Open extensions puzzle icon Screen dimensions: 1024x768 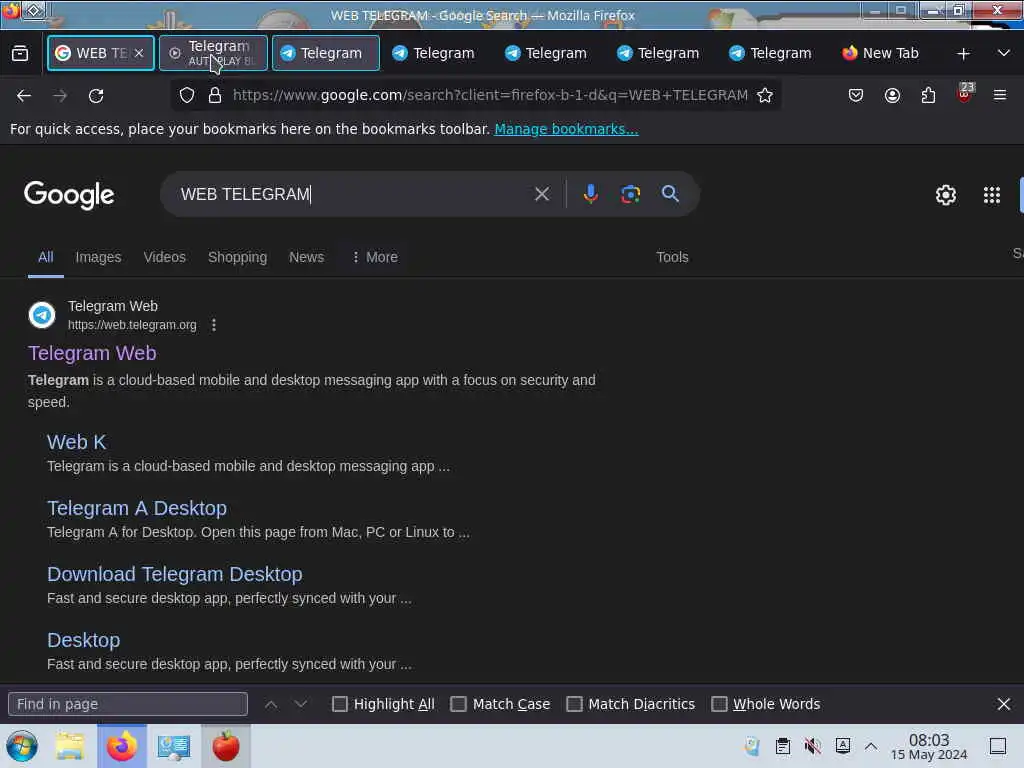pyautogui.click(x=928, y=95)
